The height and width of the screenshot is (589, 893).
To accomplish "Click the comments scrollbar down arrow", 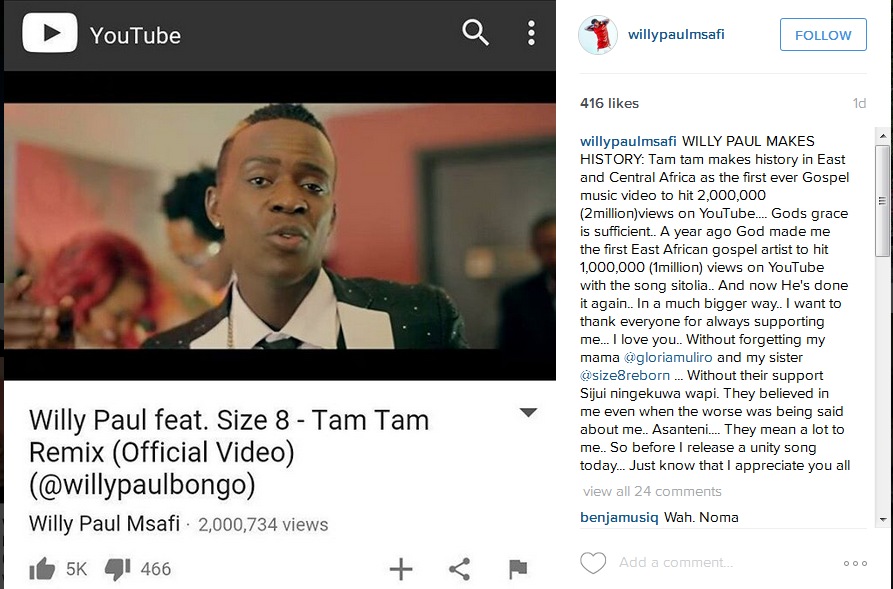I will click(x=883, y=520).
